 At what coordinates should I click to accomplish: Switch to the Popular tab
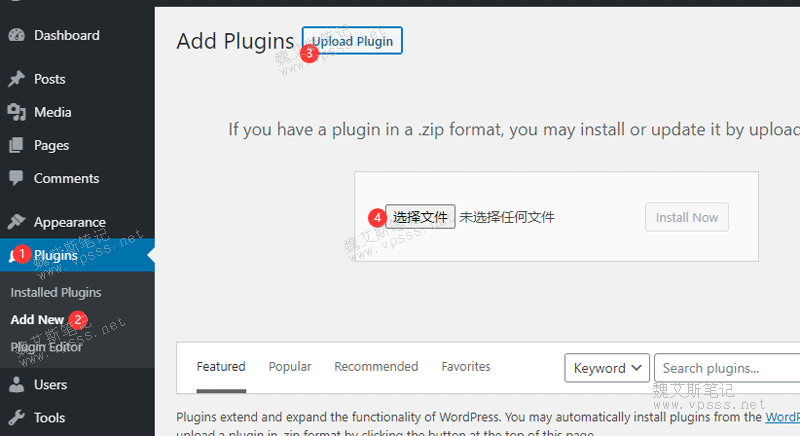pos(290,367)
